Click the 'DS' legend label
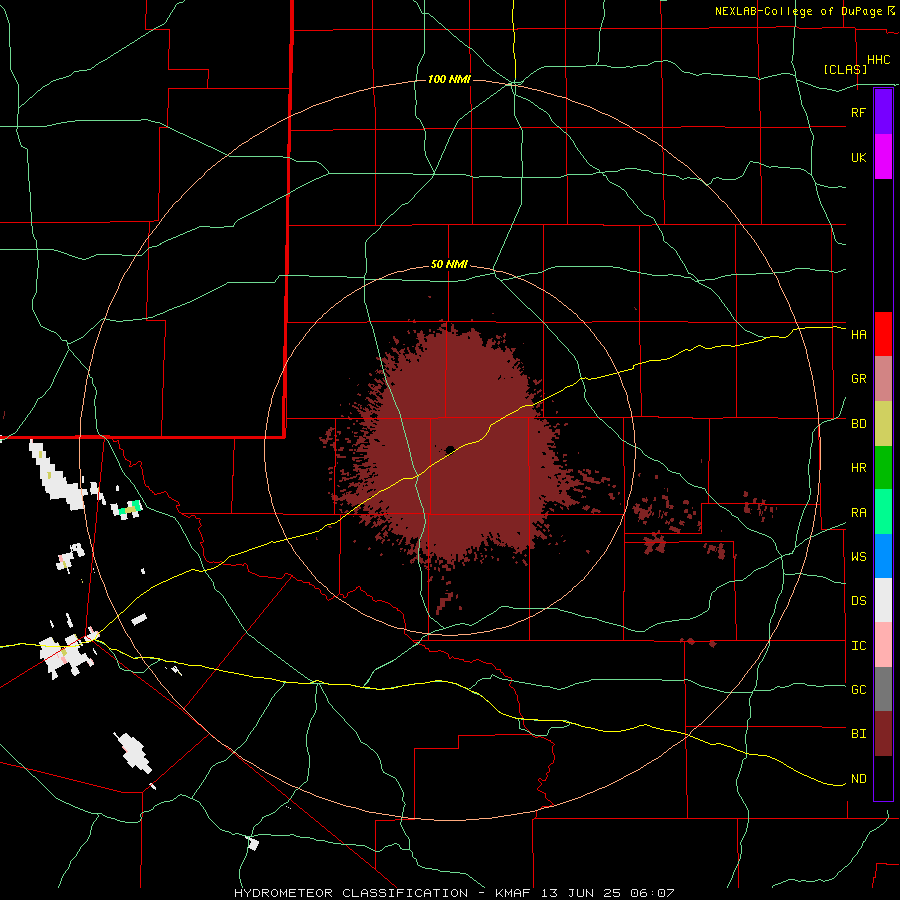This screenshot has width=900, height=900. 858,601
